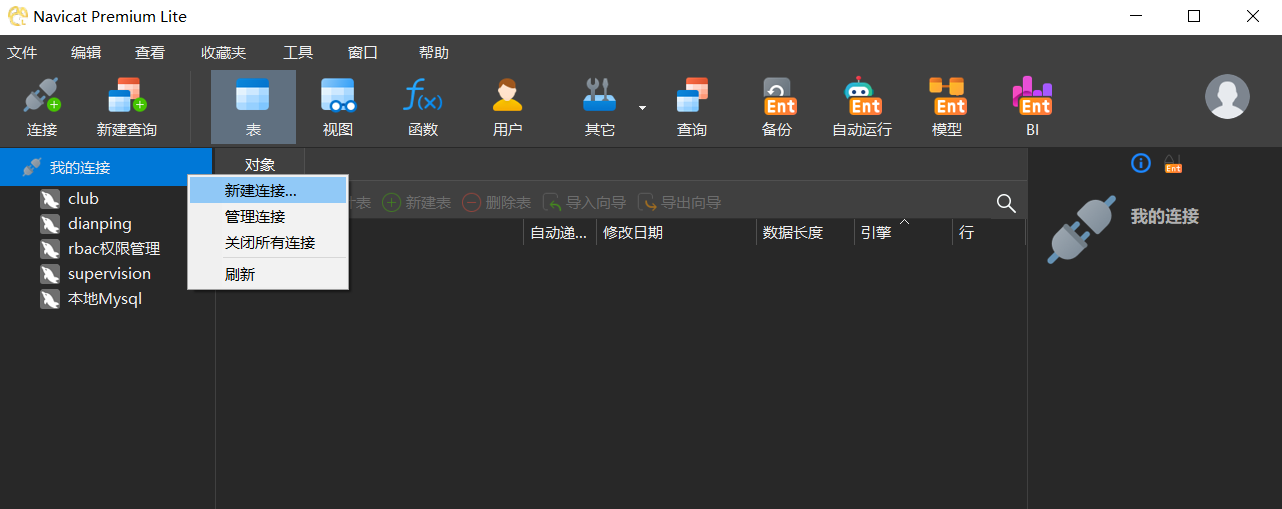Screen dimensions: 1282x509
Task: Select the 本地Mysql connection
Action: [105, 299]
